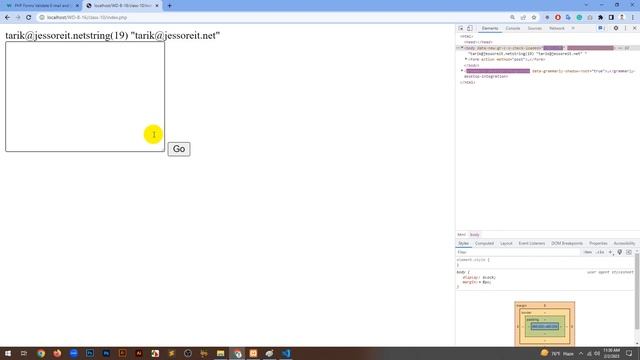Bookmark this page with the star icon

pyautogui.click(x=533, y=18)
